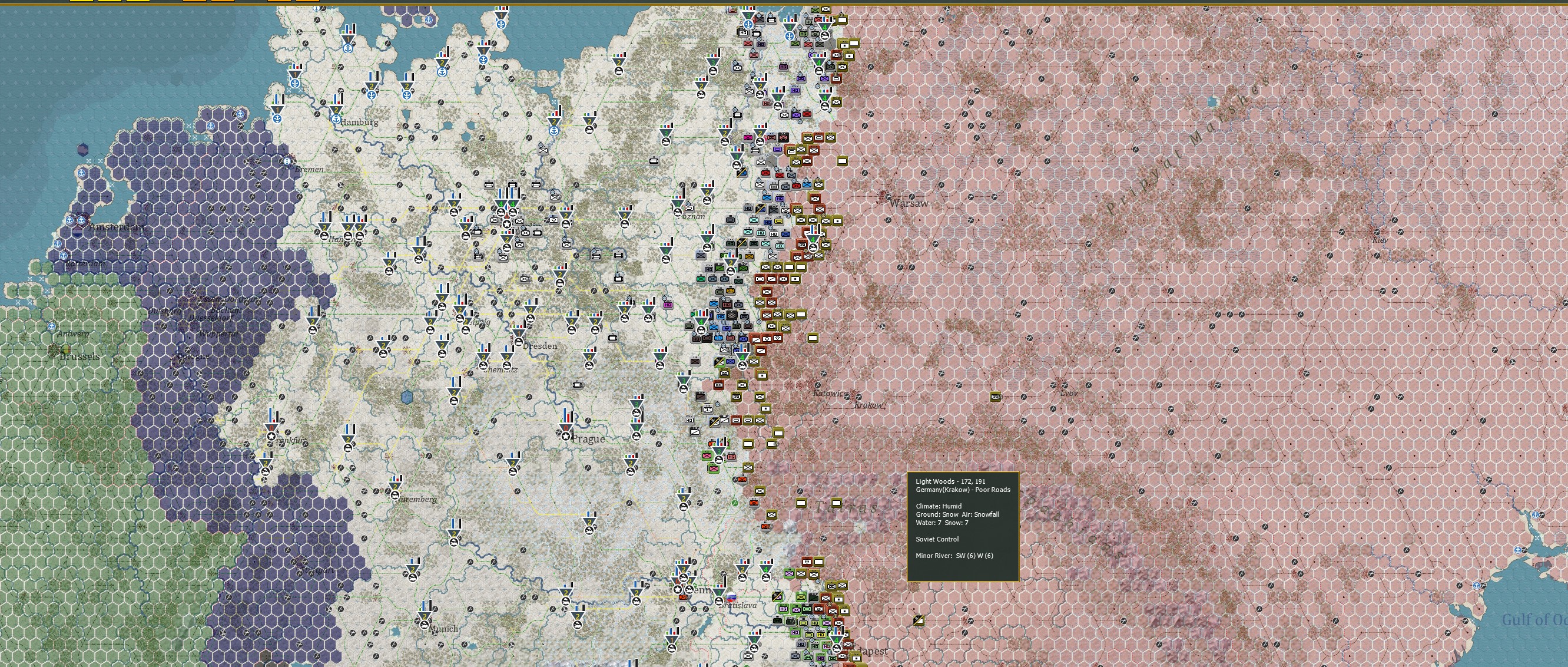Screen dimensions: 1568x667
Task: Click tooltip line 'Water: 7 Snow: 7'
Action: [x=942, y=523]
